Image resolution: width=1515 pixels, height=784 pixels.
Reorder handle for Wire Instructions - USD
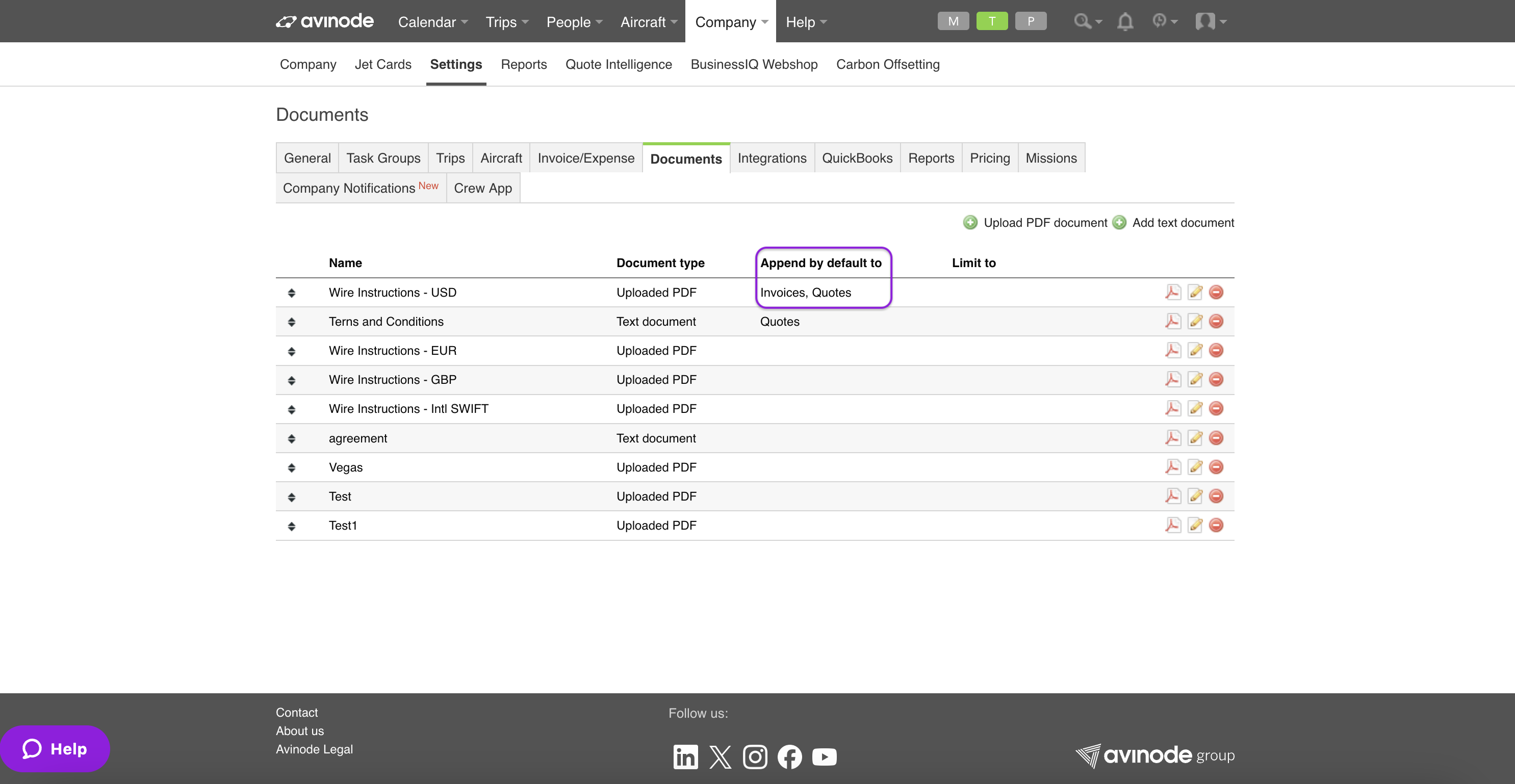[x=291, y=293]
